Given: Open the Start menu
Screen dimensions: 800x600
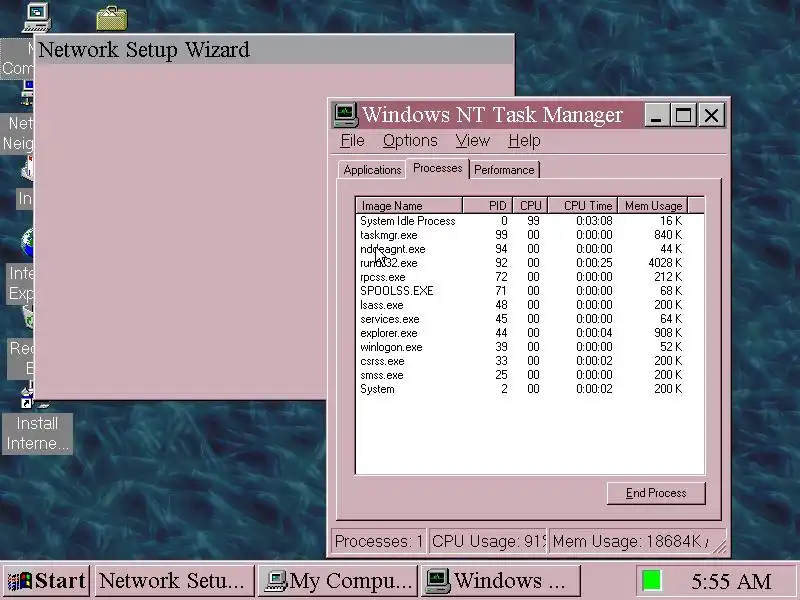Looking at the screenshot, I should (46, 581).
